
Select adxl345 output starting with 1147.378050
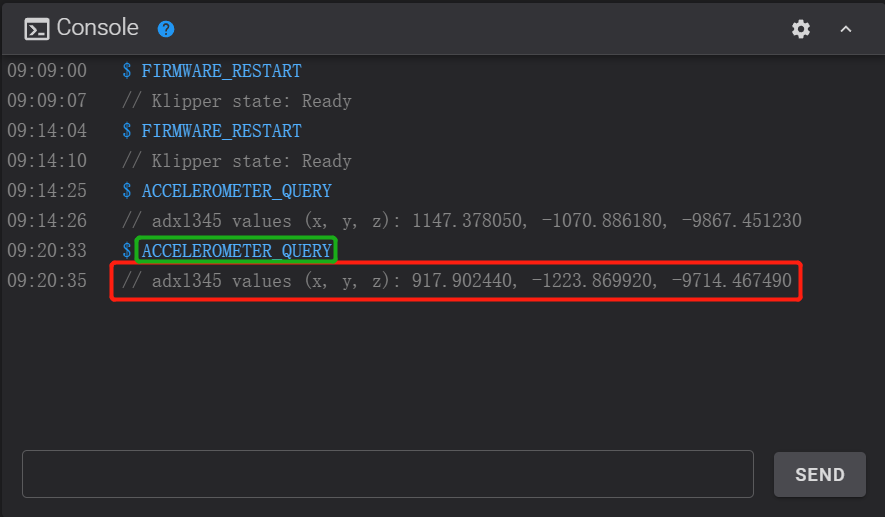coord(461,221)
